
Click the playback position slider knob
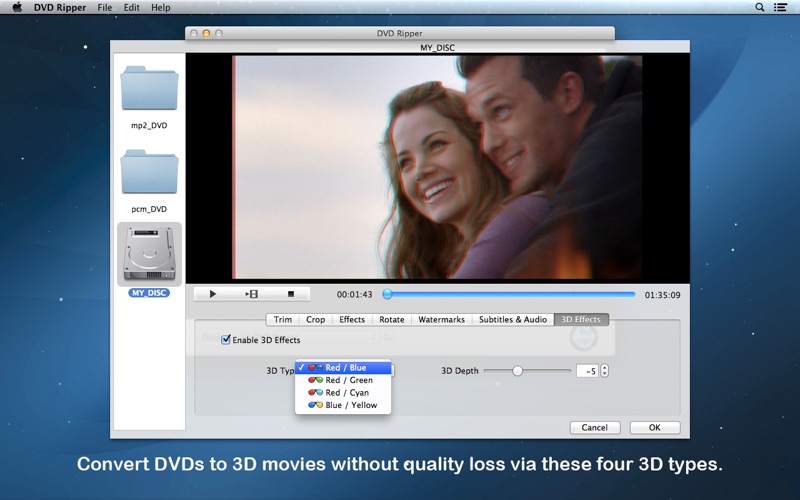(387, 294)
